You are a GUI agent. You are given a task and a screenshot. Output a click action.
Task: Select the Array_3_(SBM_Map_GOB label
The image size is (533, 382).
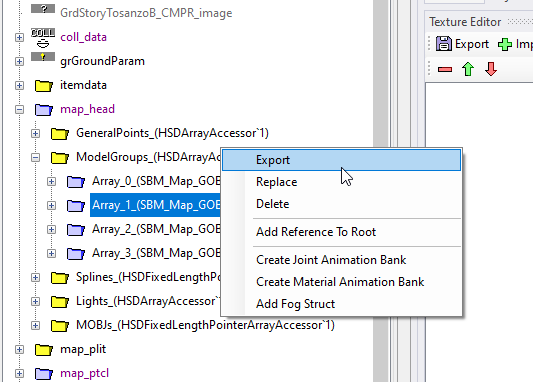click(x=156, y=253)
